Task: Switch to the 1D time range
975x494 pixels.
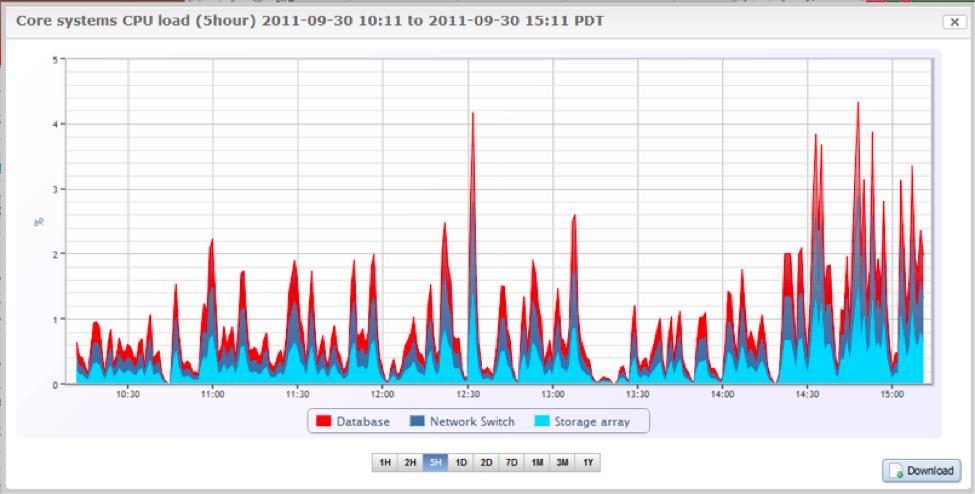Action: (461, 463)
